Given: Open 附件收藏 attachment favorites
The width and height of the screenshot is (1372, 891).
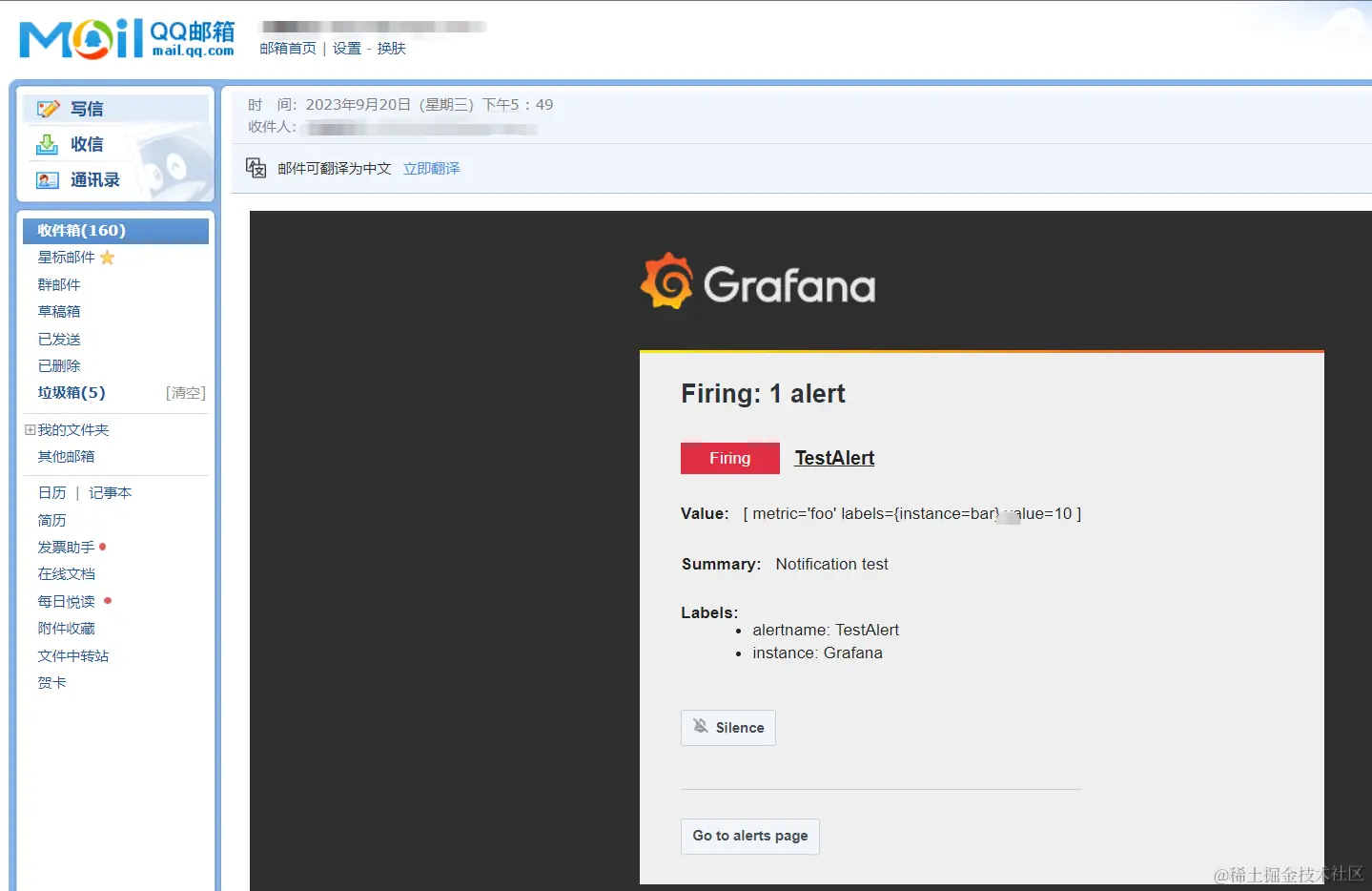Looking at the screenshot, I should click(x=66, y=628).
